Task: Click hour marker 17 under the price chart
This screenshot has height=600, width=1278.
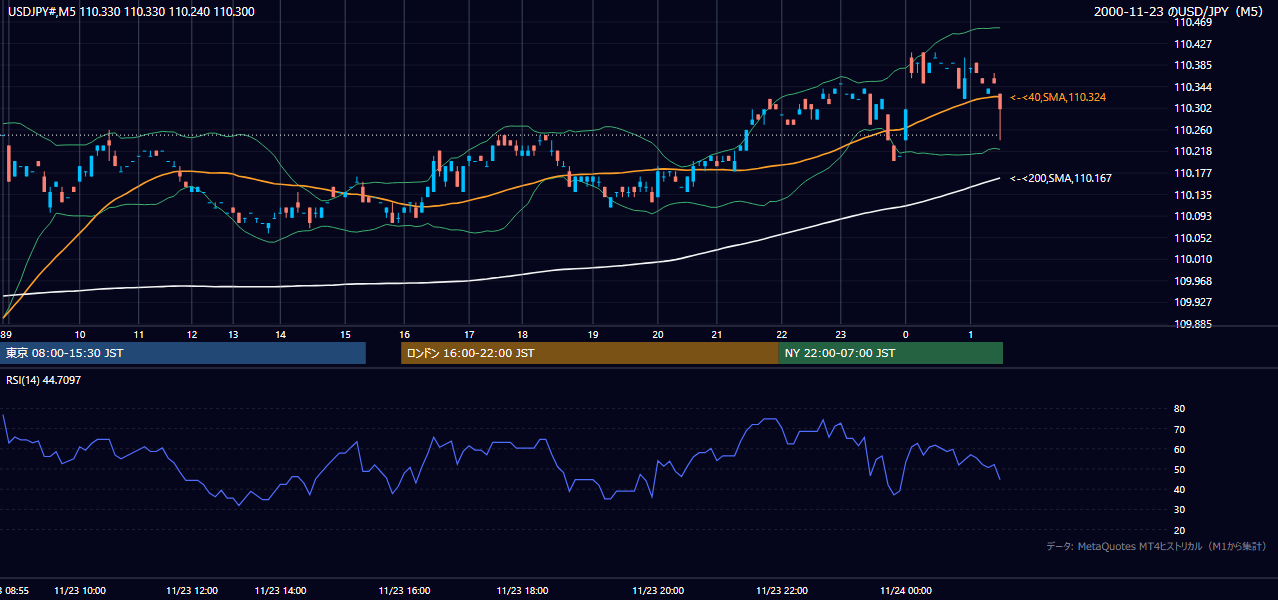Action: point(469,335)
